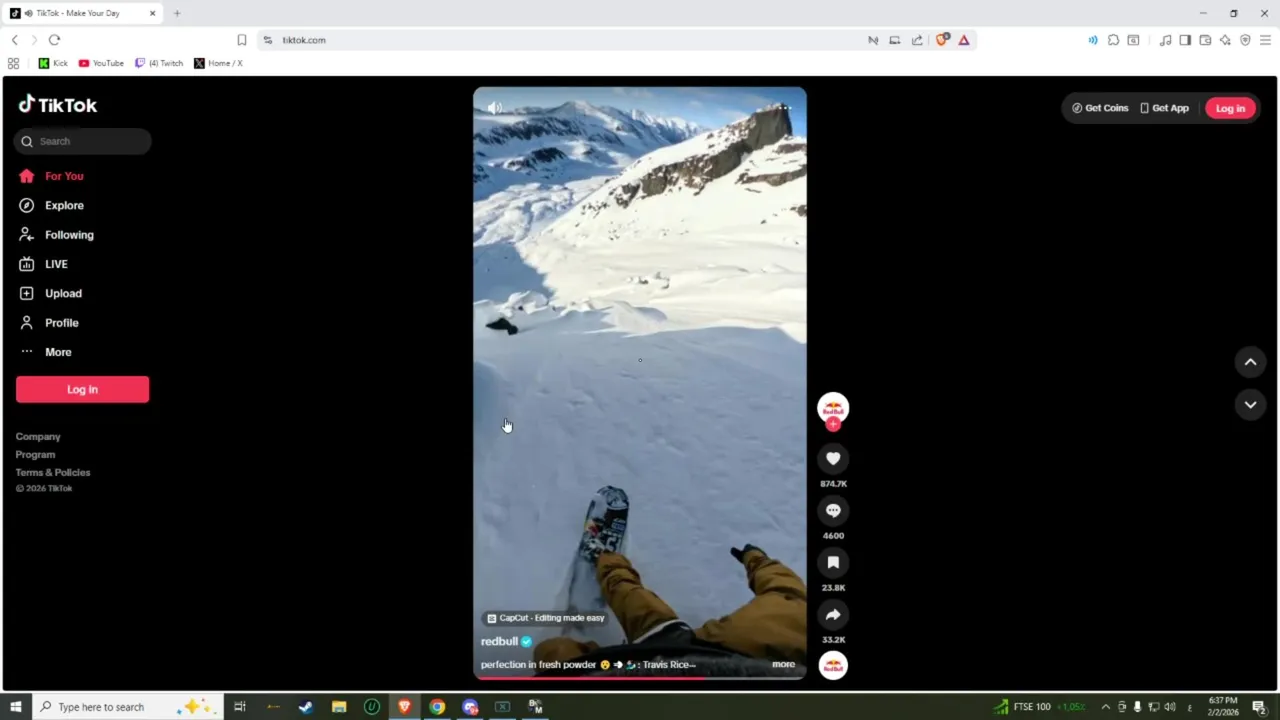1280x720 pixels.
Task: Go to next video with down chevron
Action: click(x=1250, y=404)
